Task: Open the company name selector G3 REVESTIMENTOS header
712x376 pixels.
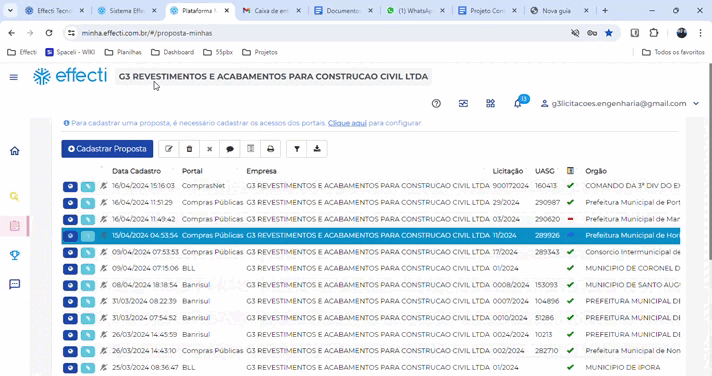Action: [273, 77]
